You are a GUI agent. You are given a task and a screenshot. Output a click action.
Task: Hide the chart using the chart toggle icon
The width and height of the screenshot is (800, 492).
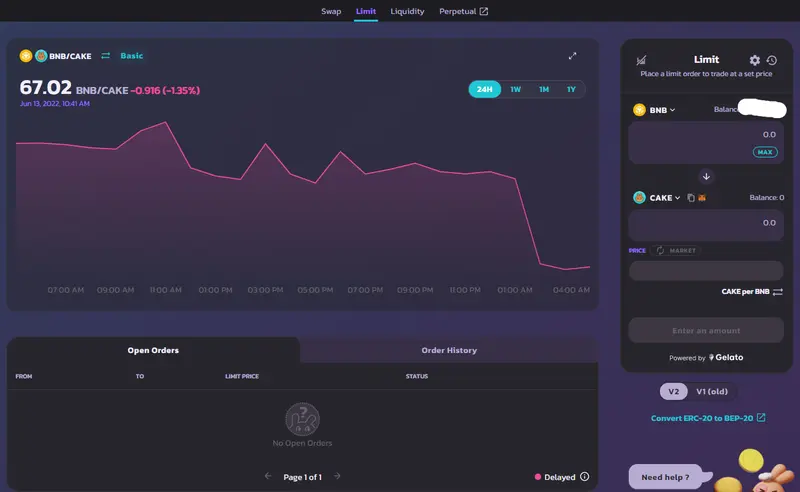(641, 60)
